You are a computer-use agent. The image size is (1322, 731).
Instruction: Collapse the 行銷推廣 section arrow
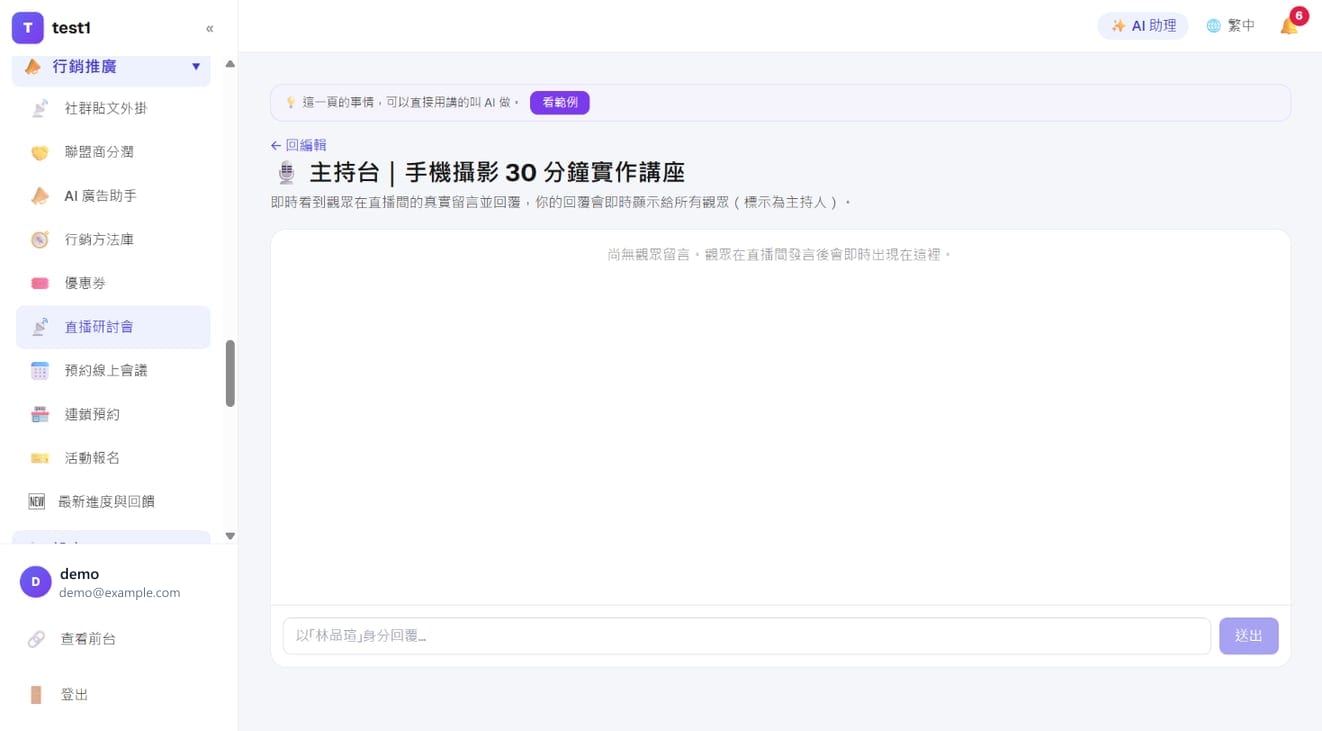click(x=196, y=67)
